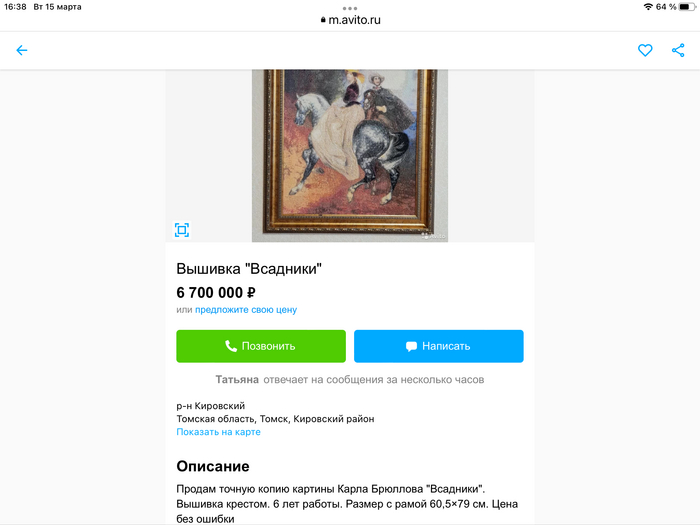
Task: Open the embroidery photo thumbnail
Action: [x=350, y=155]
